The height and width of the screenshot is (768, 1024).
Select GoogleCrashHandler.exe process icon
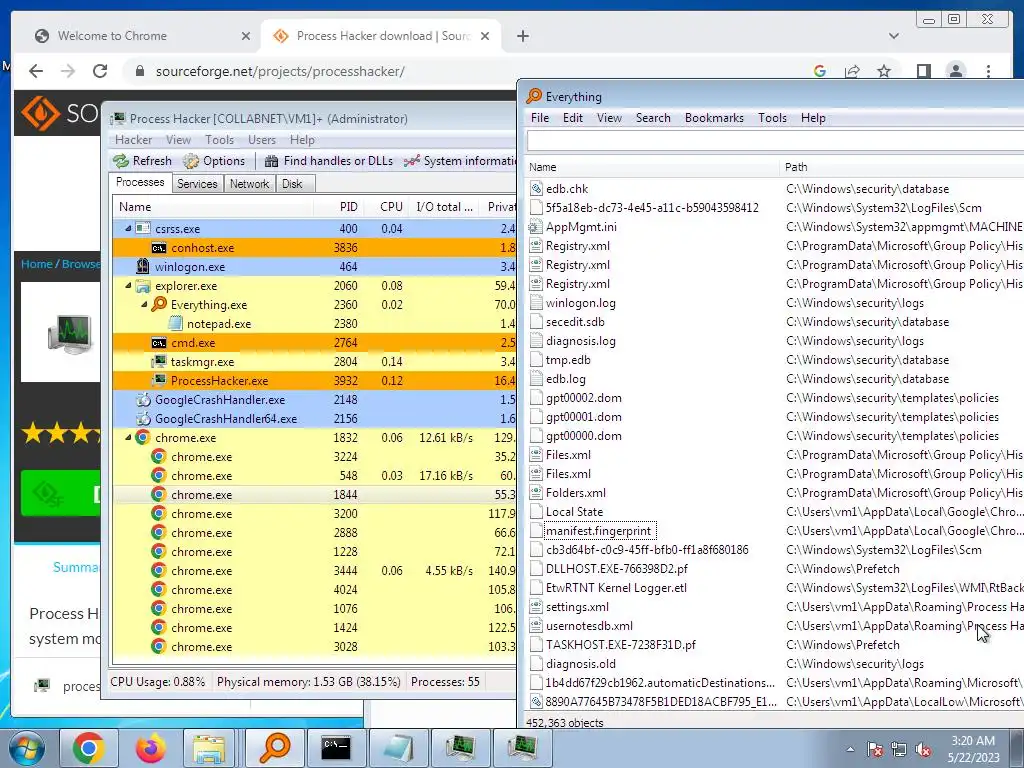[x=143, y=400]
